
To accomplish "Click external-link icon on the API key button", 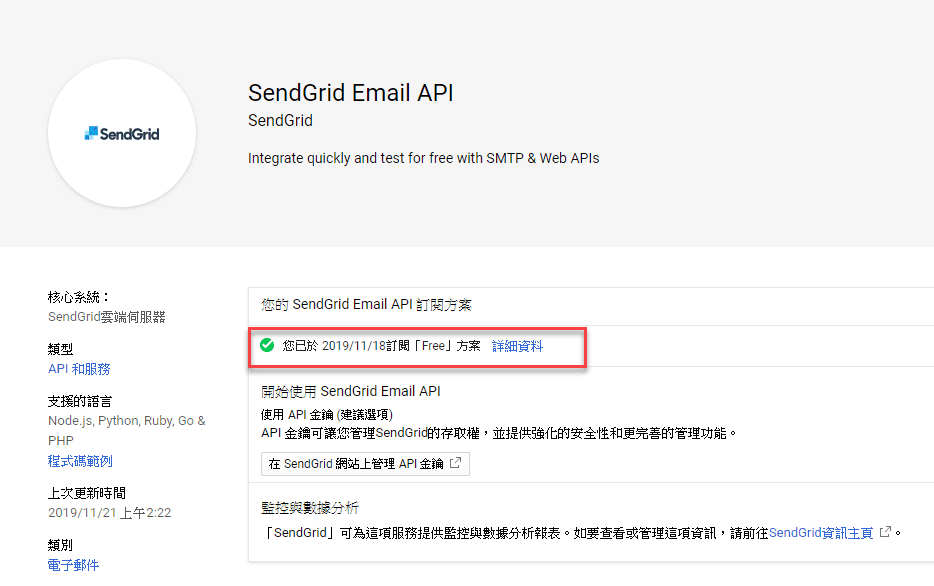I will point(455,463).
